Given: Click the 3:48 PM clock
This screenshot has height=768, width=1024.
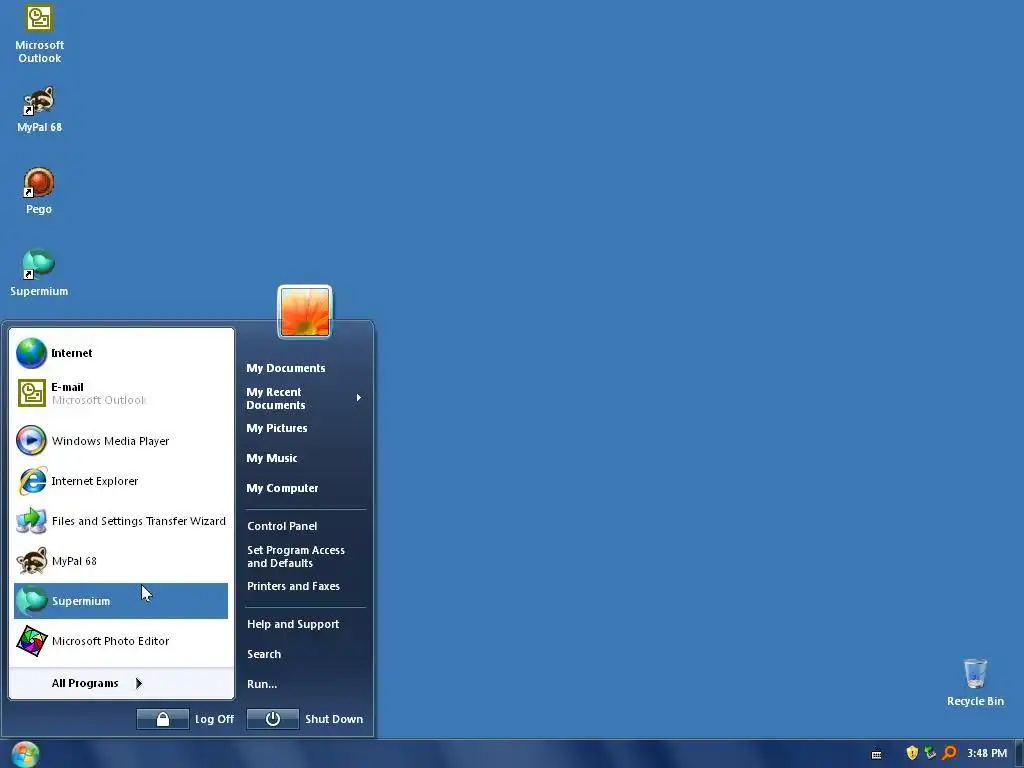Looking at the screenshot, I should coord(987,754).
